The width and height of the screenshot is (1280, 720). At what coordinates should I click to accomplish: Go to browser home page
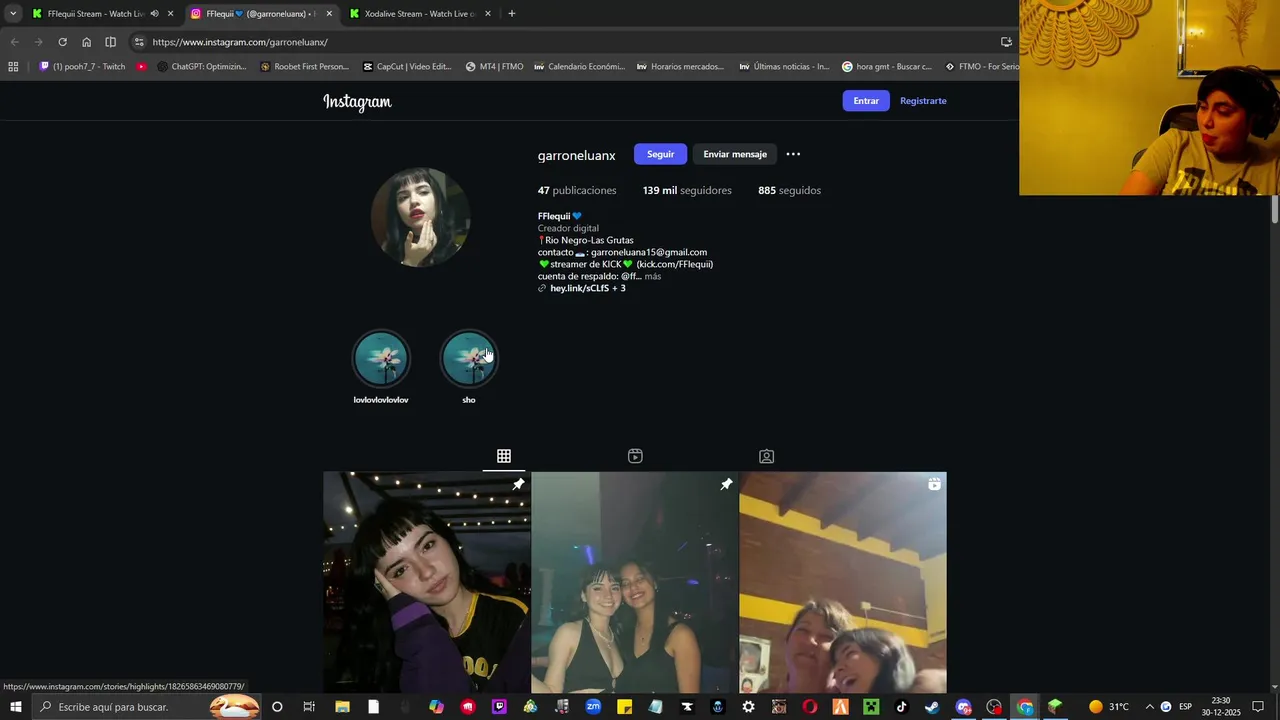pos(86,42)
